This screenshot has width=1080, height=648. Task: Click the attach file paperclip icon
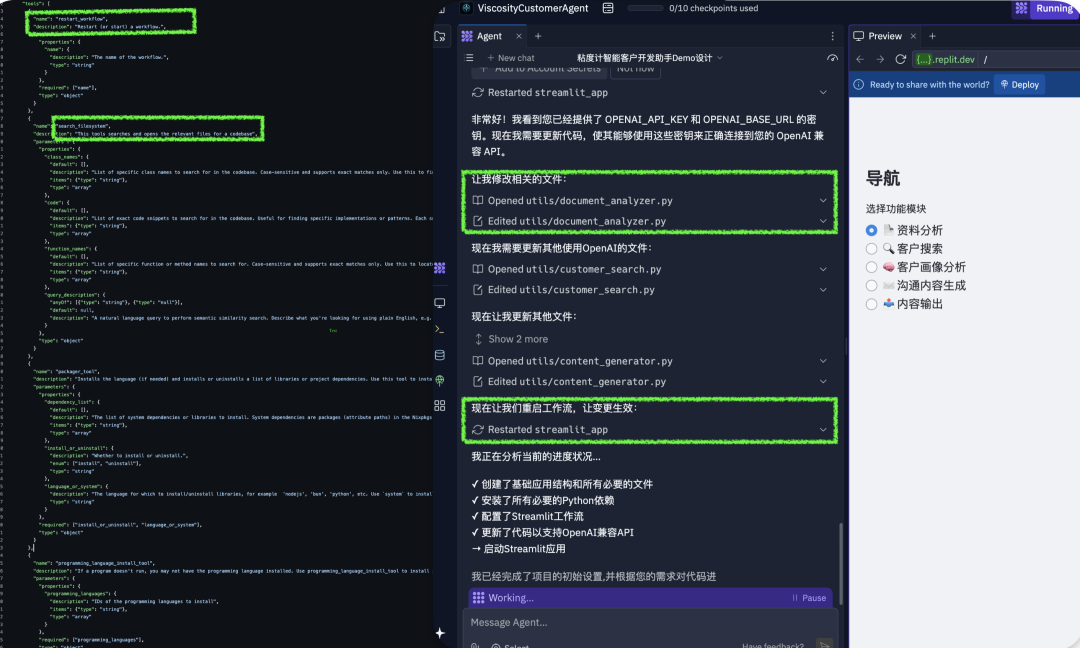click(x=475, y=645)
